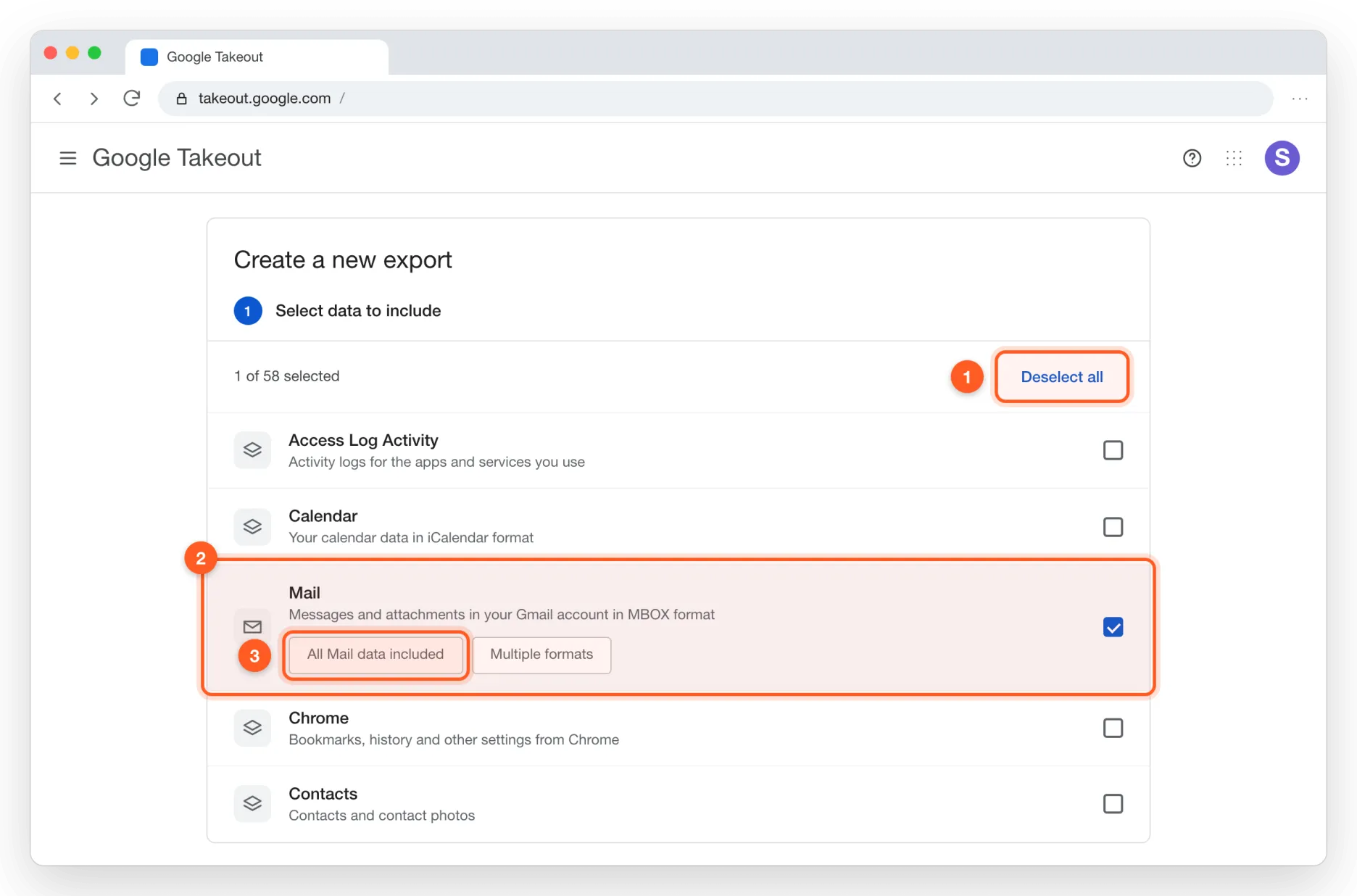Check the Calendar checkbox
Image resolution: width=1357 pixels, height=896 pixels.
[x=1113, y=526]
